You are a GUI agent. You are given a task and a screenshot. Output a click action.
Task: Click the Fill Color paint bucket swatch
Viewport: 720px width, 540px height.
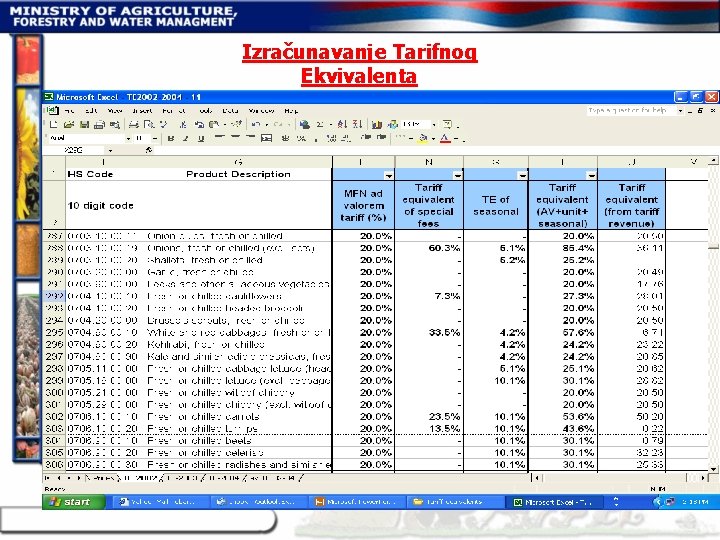pyautogui.click(x=423, y=138)
